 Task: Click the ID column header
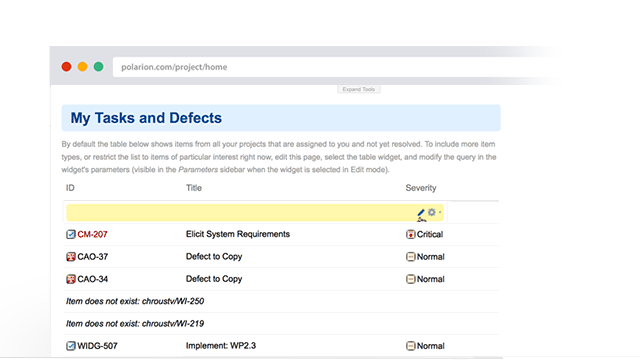click(x=70, y=188)
